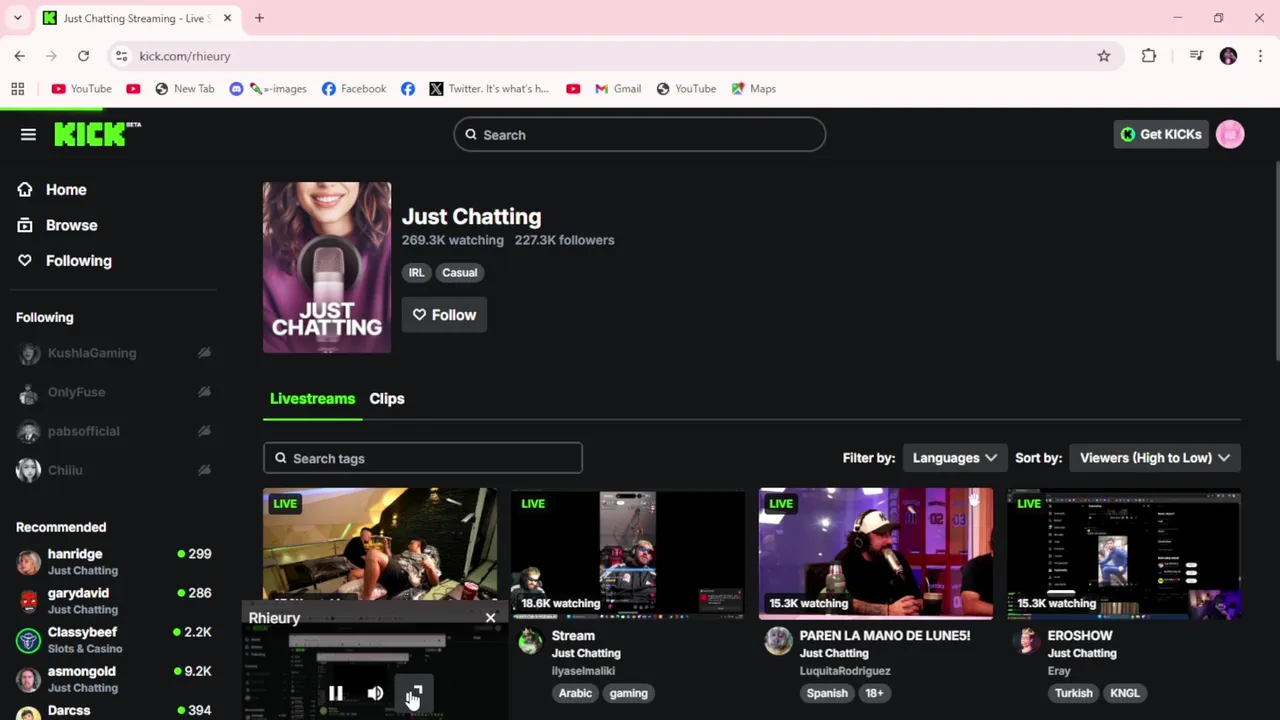Select the IRL tag
Image resolution: width=1280 pixels, height=720 pixels.
click(416, 272)
